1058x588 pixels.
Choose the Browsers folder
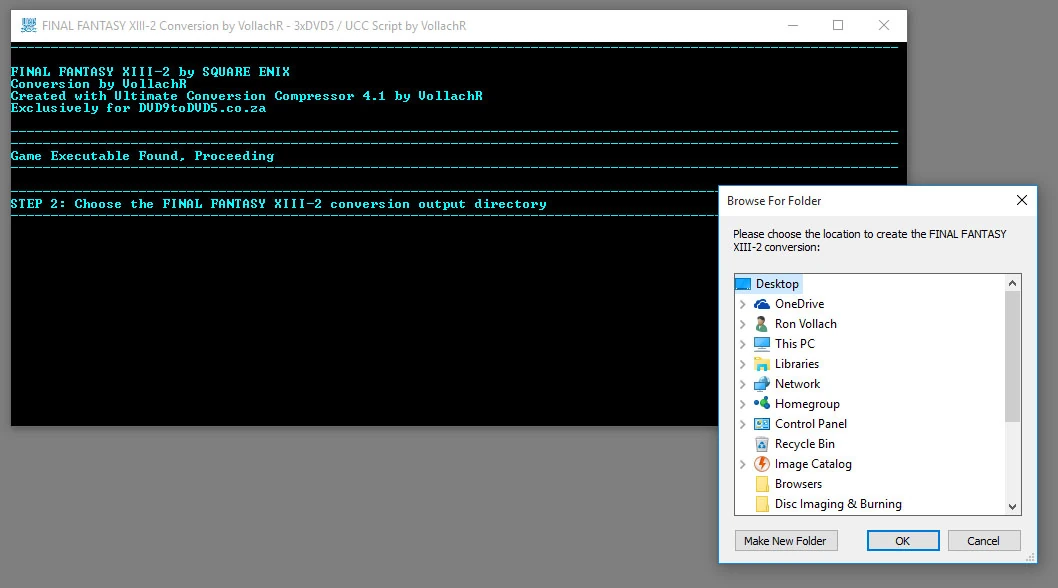[x=798, y=484]
